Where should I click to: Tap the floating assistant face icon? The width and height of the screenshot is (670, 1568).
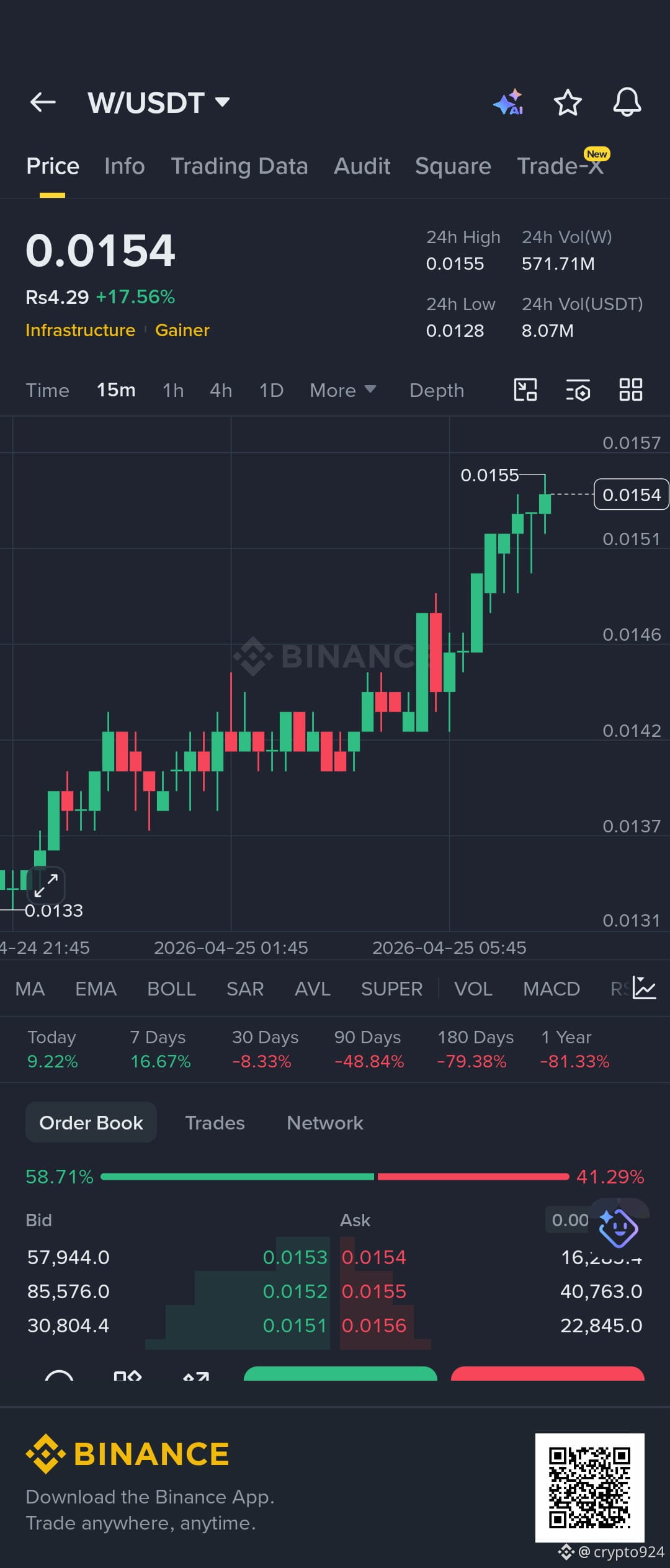pyautogui.click(x=618, y=1227)
